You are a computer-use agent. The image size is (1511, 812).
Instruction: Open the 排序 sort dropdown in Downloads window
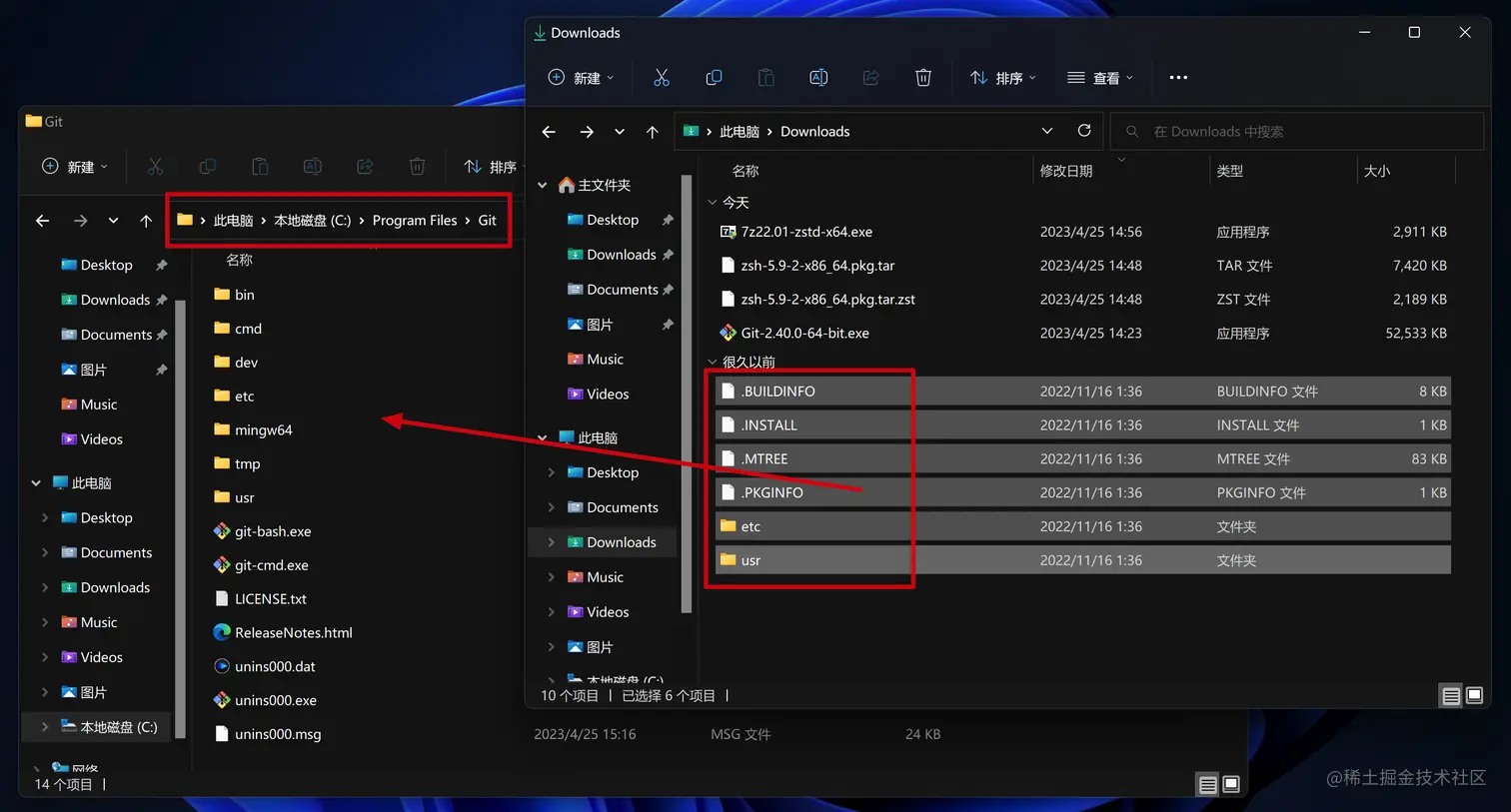(1003, 78)
